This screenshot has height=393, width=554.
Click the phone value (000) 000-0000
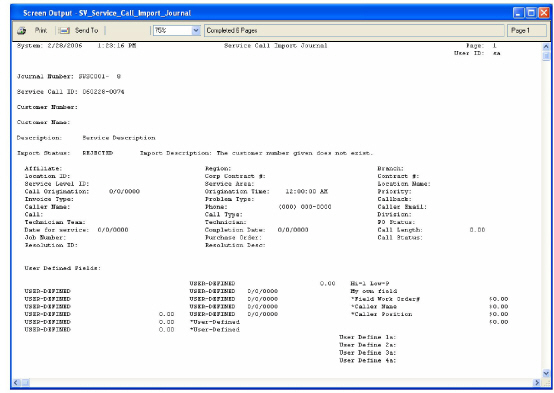click(x=305, y=207)
